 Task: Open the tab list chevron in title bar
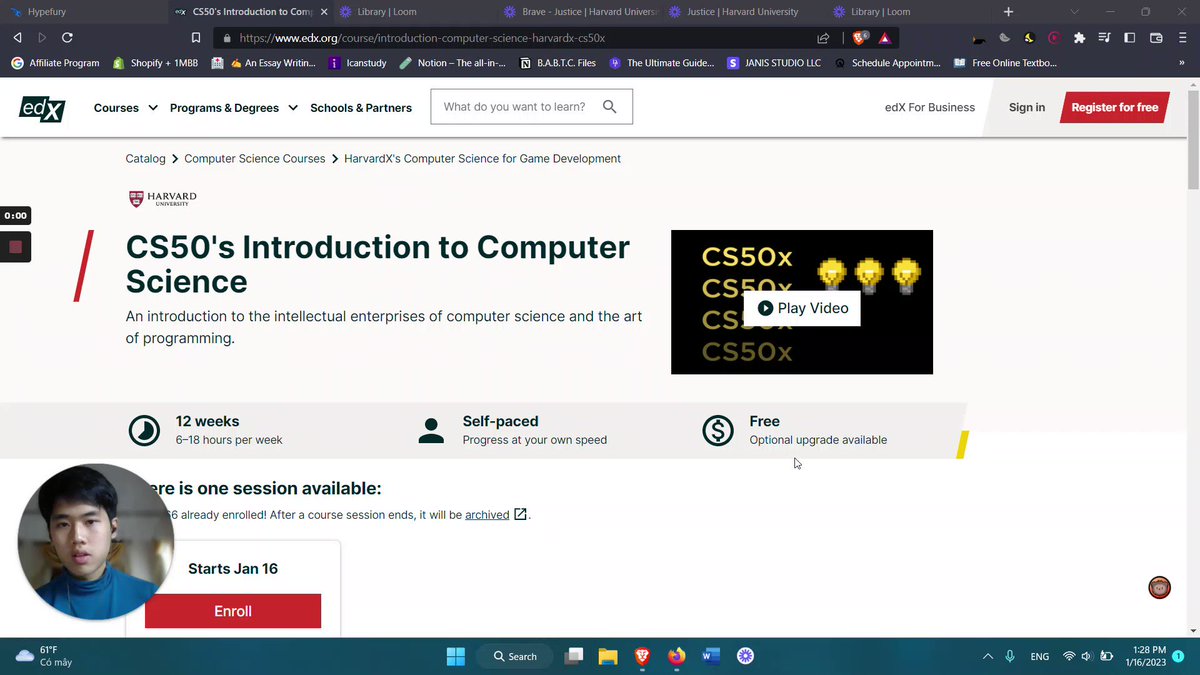(x=1075, y=12)
